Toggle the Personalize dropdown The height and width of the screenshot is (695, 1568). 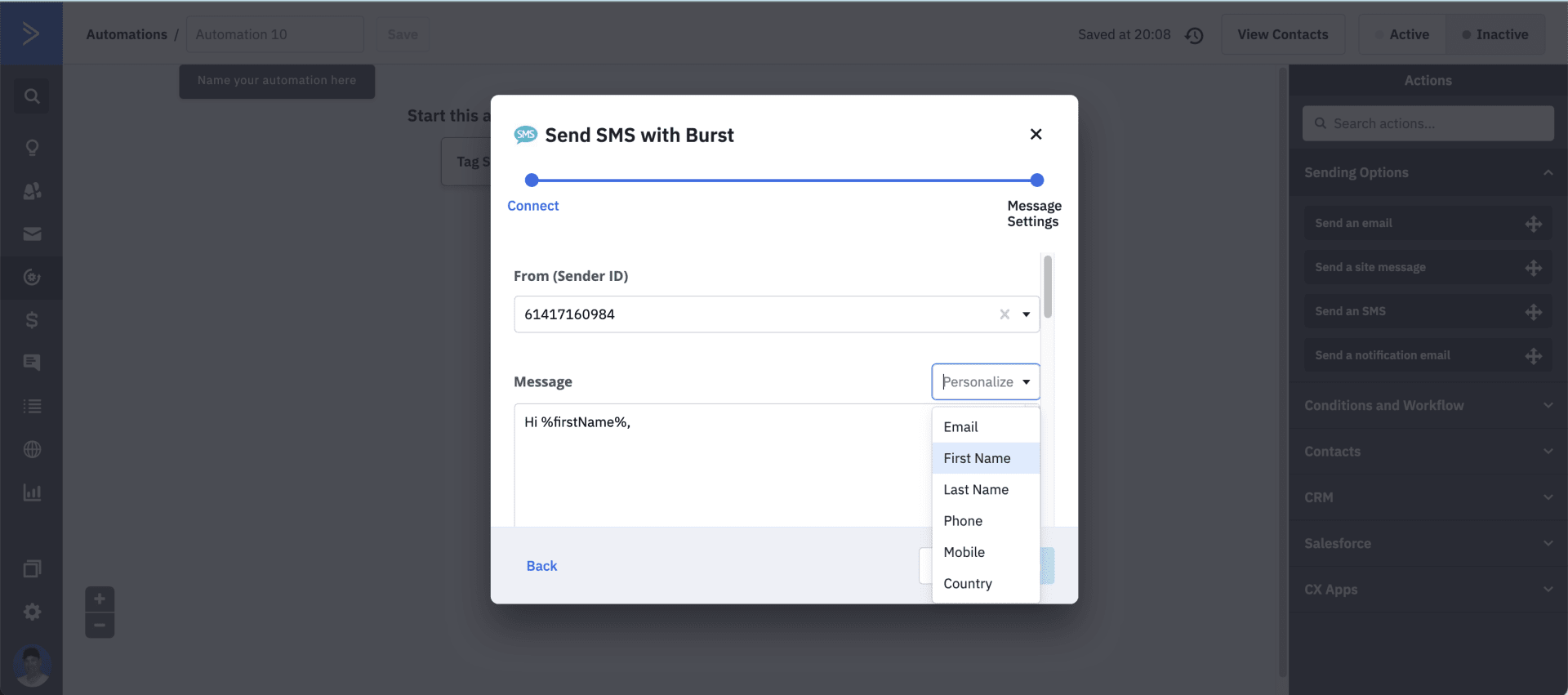click(986, 381)
